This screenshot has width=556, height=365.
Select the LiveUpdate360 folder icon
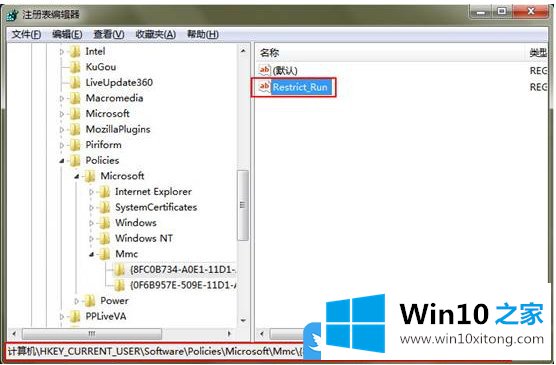coord(75,83)
